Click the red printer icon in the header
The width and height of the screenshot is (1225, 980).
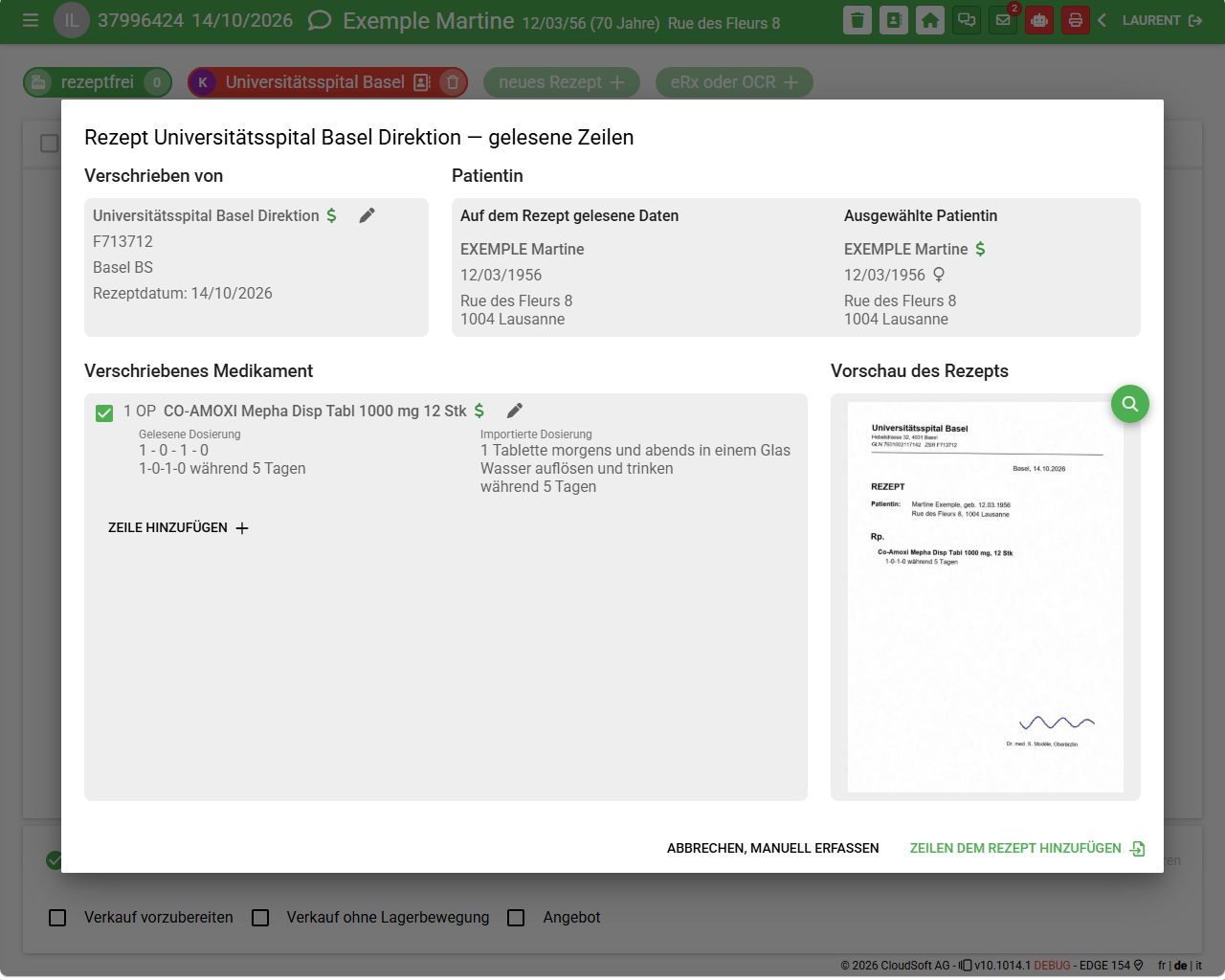click(x=1076, y=20)
